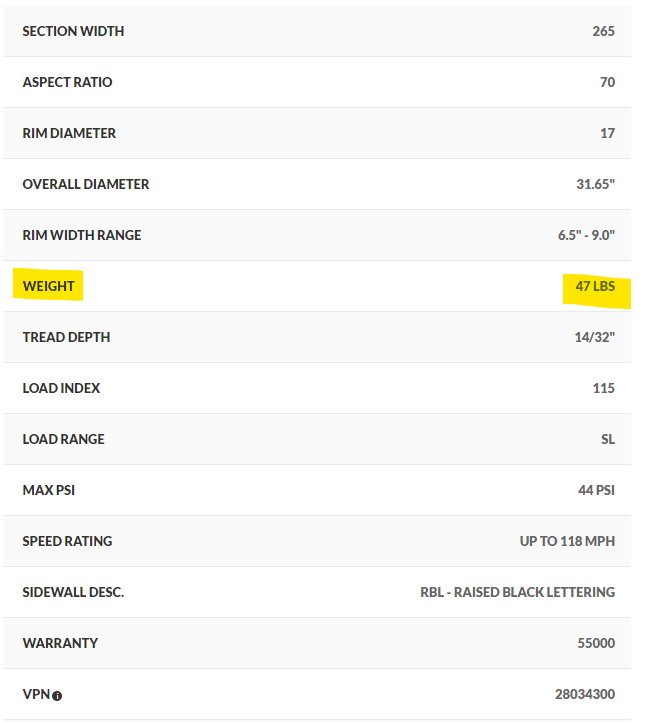Click the VPN info icon
The image size is (652, 722).
(x=57, y=696)
